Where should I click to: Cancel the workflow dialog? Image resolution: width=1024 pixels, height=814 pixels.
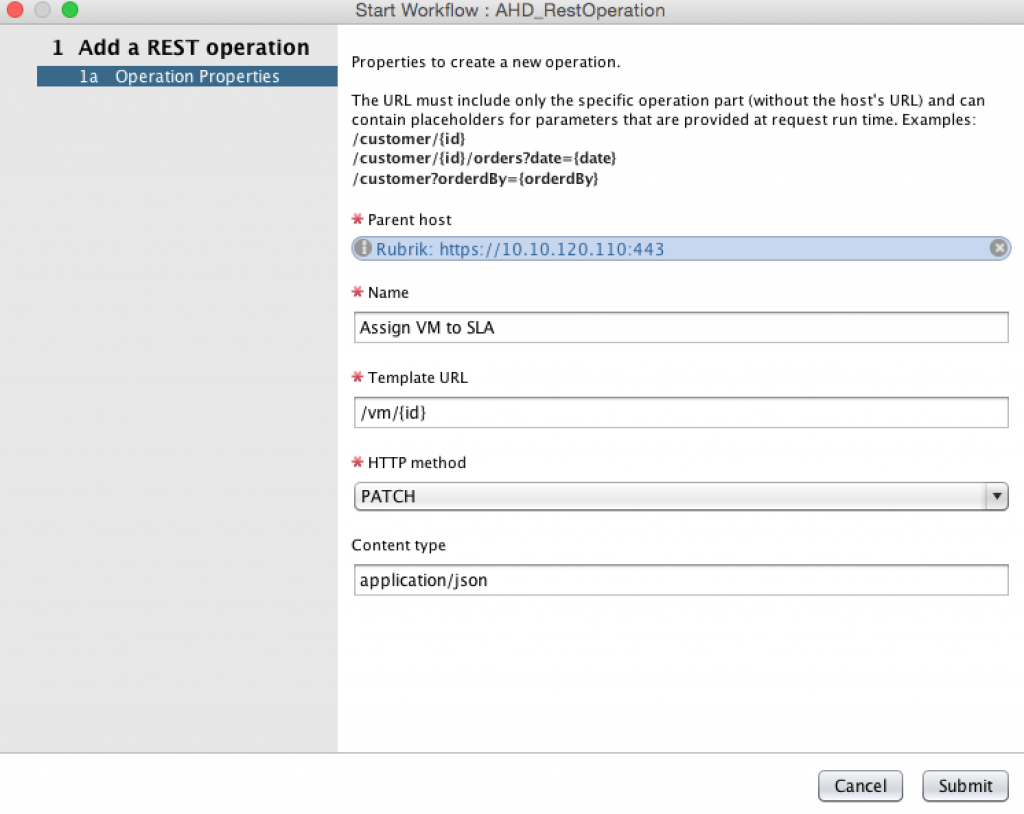[x=860, y=786]
